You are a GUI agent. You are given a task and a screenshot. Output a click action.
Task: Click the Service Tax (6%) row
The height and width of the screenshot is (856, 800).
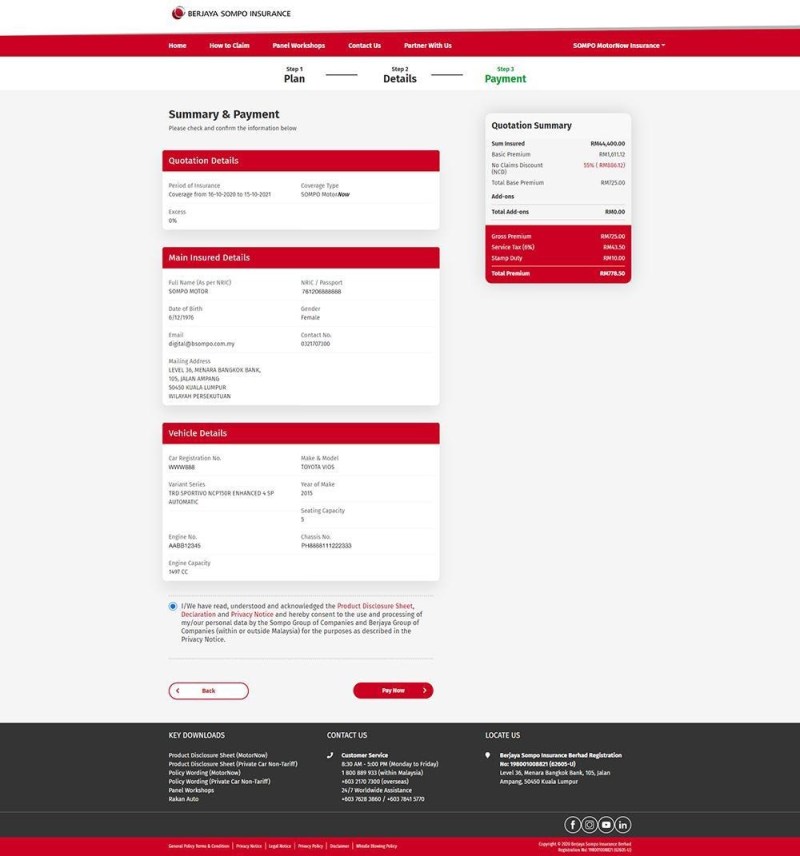click(558, 247)
